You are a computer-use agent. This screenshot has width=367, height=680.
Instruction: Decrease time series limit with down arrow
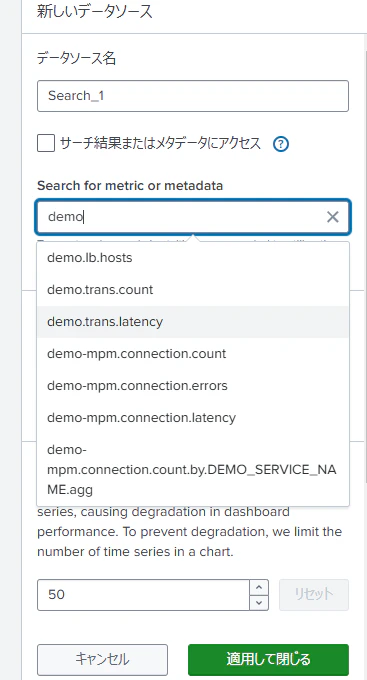[x=259, y=602]
